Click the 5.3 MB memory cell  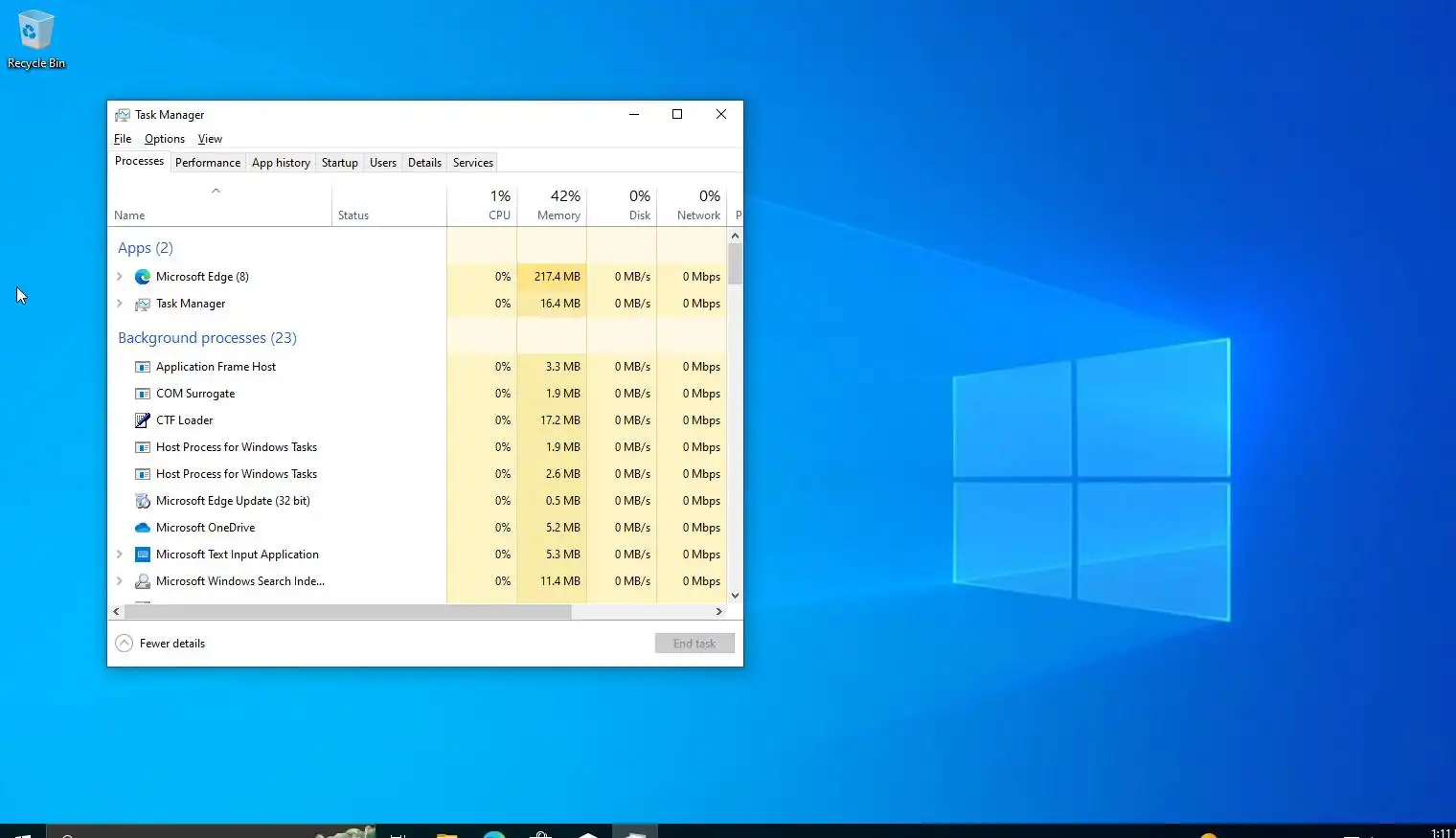pos(552,555)
